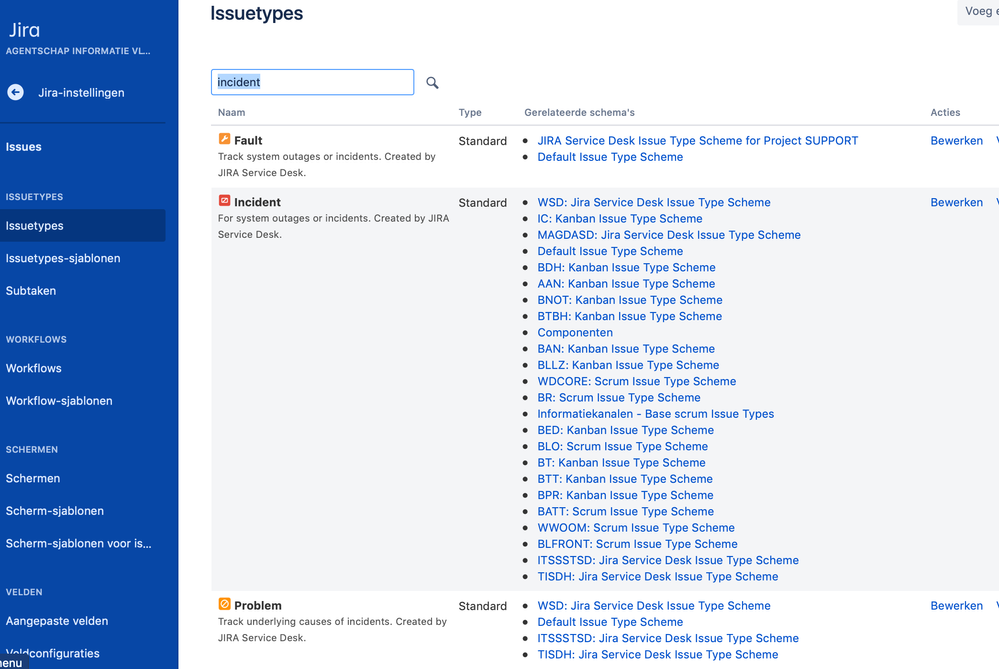Image resolution: width=999 pixels, height=669 pixels.
Task: Click the orange Problem issue type icon
Action: tap(224, 604)
